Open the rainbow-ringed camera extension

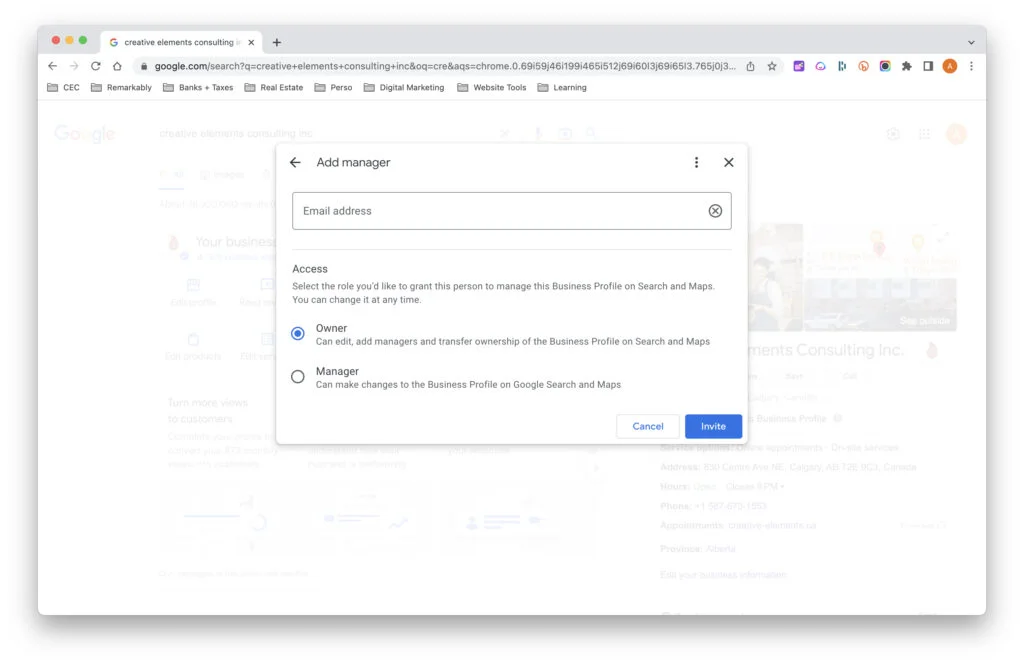[x=885, y=66]
